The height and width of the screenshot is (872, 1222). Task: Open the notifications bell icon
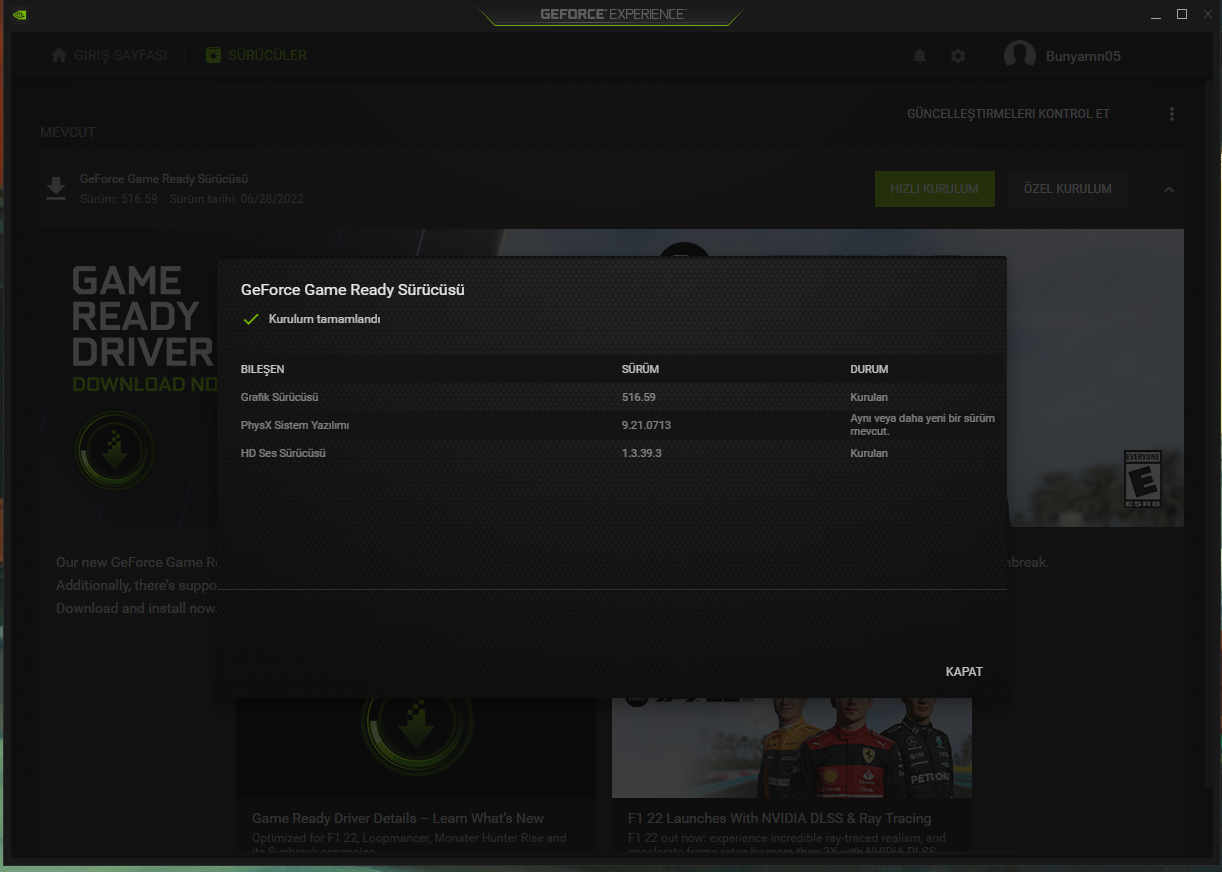coord(920,56)
